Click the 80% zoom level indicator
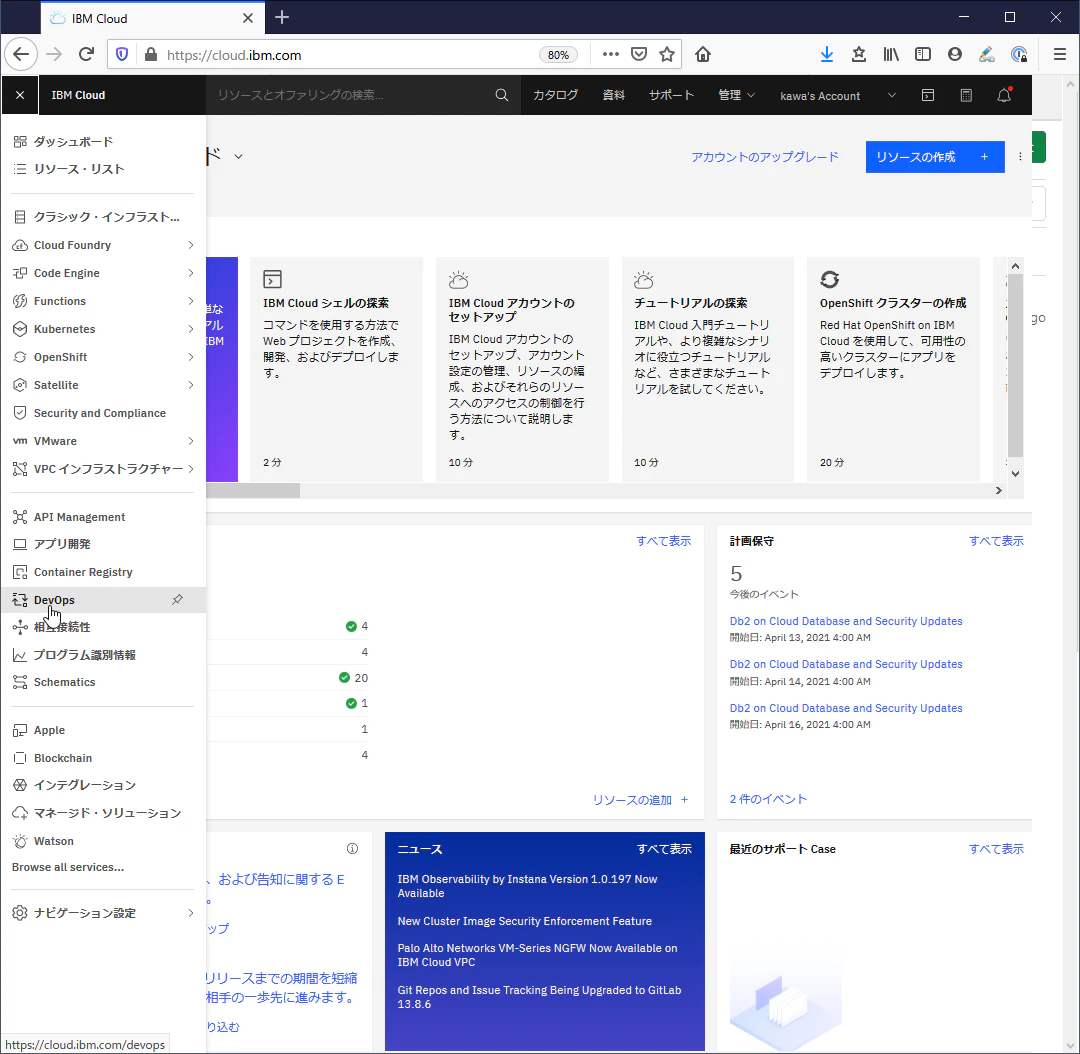1080x1054 pixels. (558, 55)
